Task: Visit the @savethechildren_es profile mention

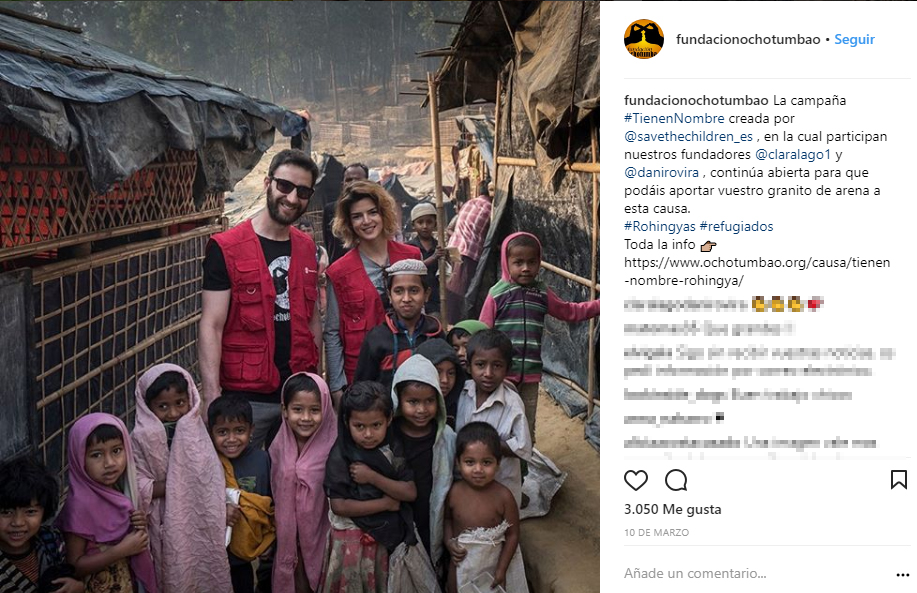Action: [688, 137]
